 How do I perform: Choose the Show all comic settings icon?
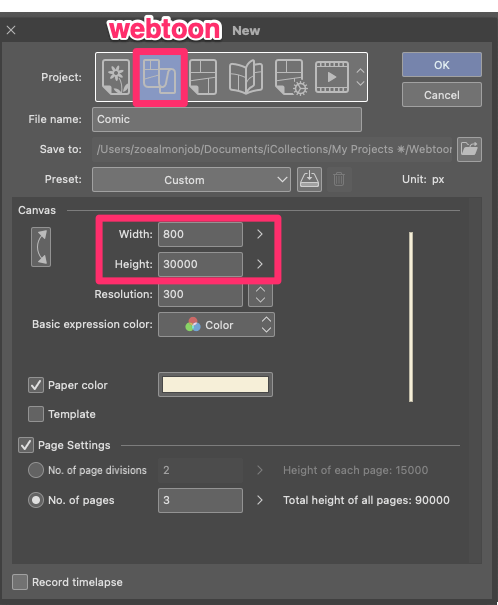(x=291, y=77)
